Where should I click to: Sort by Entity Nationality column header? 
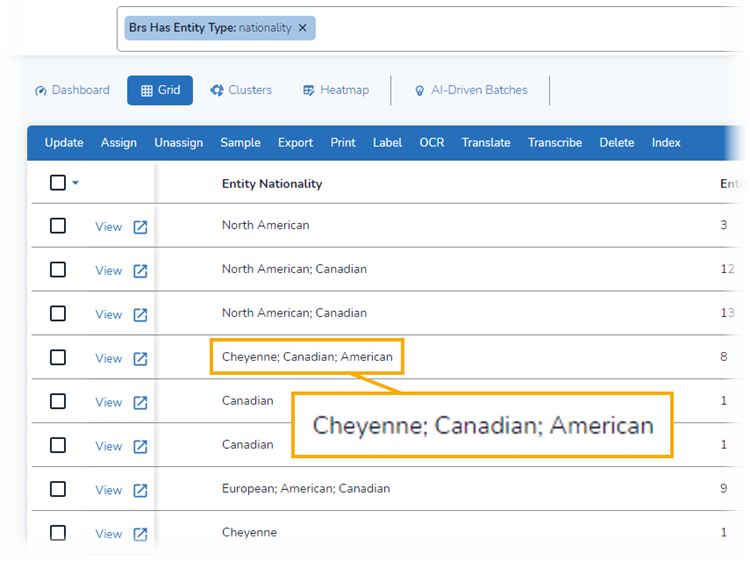click(272, 184)
